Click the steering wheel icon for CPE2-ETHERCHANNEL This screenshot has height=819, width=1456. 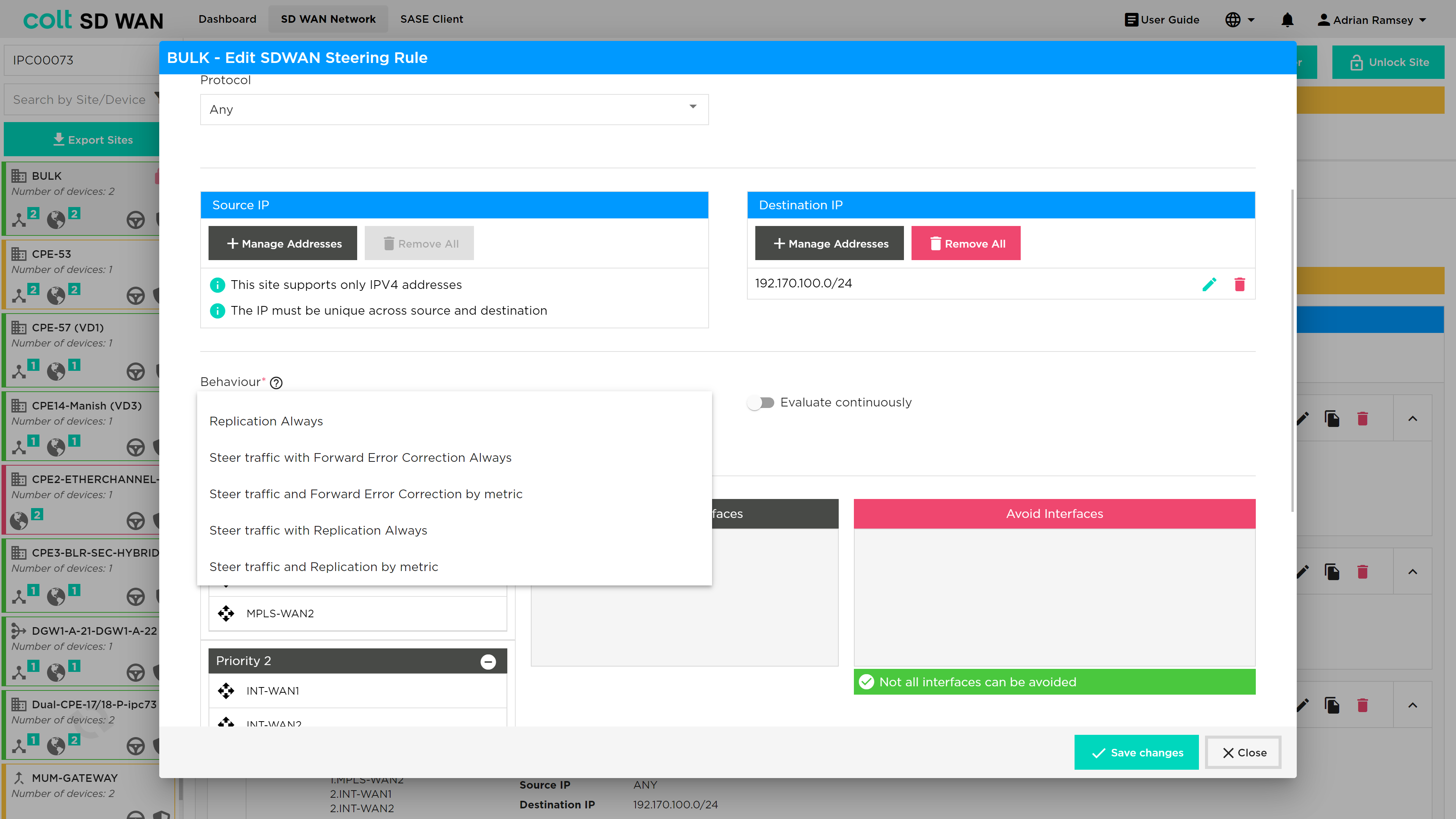(136, 521)
